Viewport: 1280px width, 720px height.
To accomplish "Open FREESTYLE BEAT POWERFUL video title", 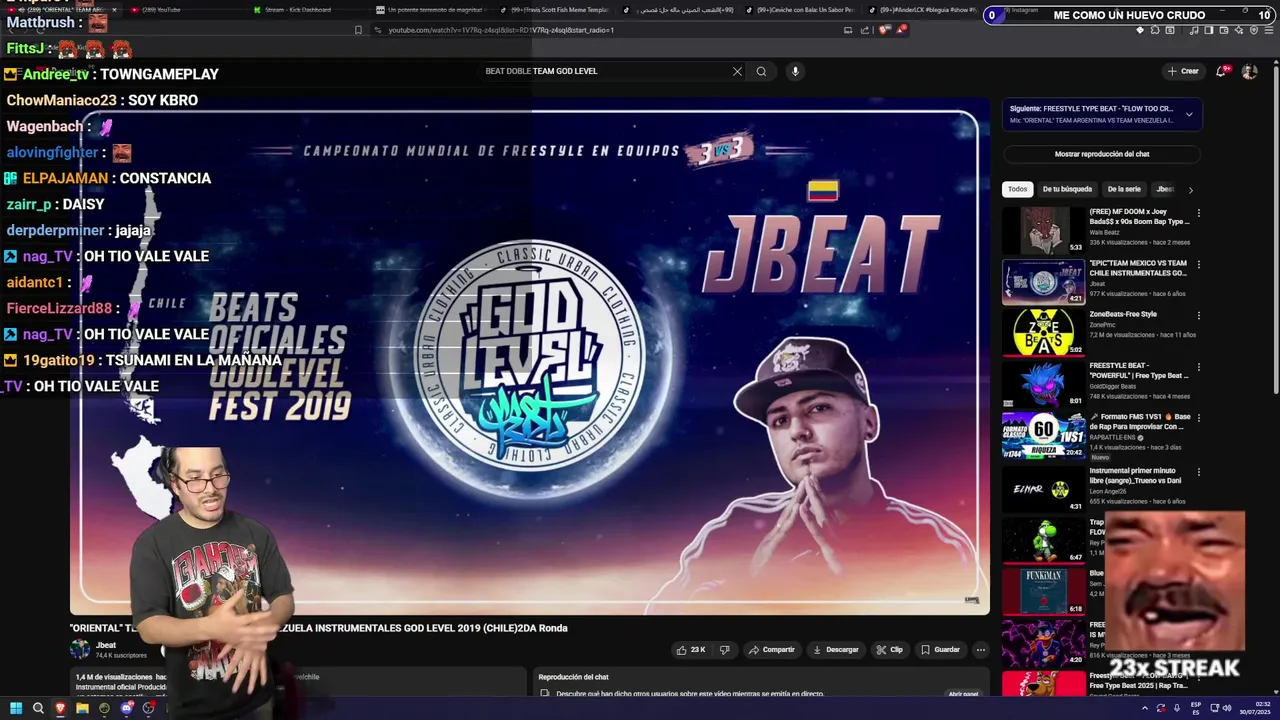I will coord(1139,370).
